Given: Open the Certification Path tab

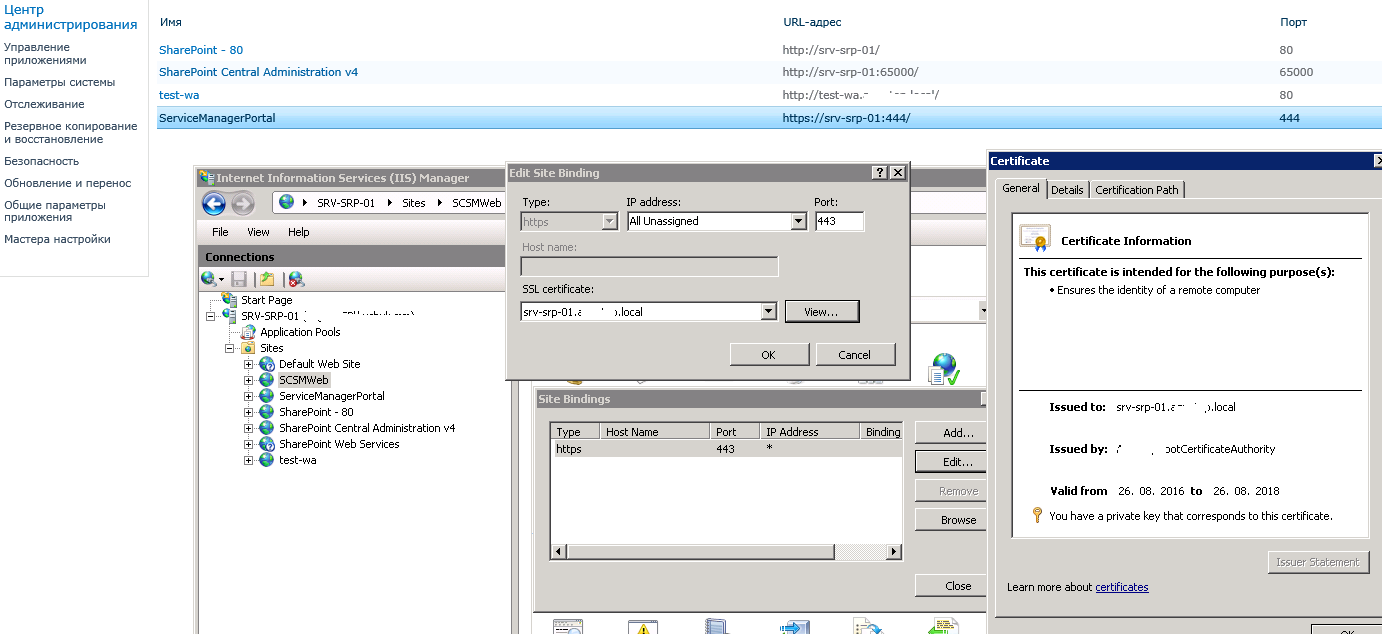Looking at the screenshot, I should [x=1137, y=190].
